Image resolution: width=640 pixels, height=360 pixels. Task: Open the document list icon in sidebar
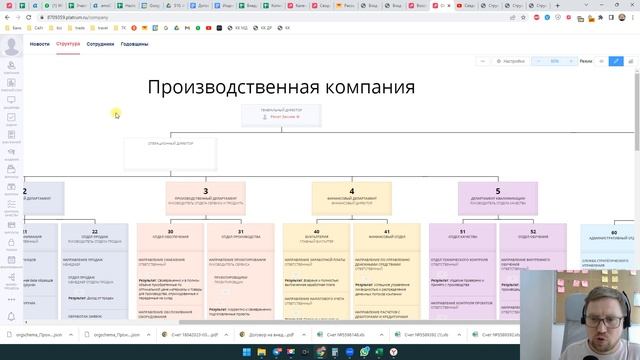[11, 136]
